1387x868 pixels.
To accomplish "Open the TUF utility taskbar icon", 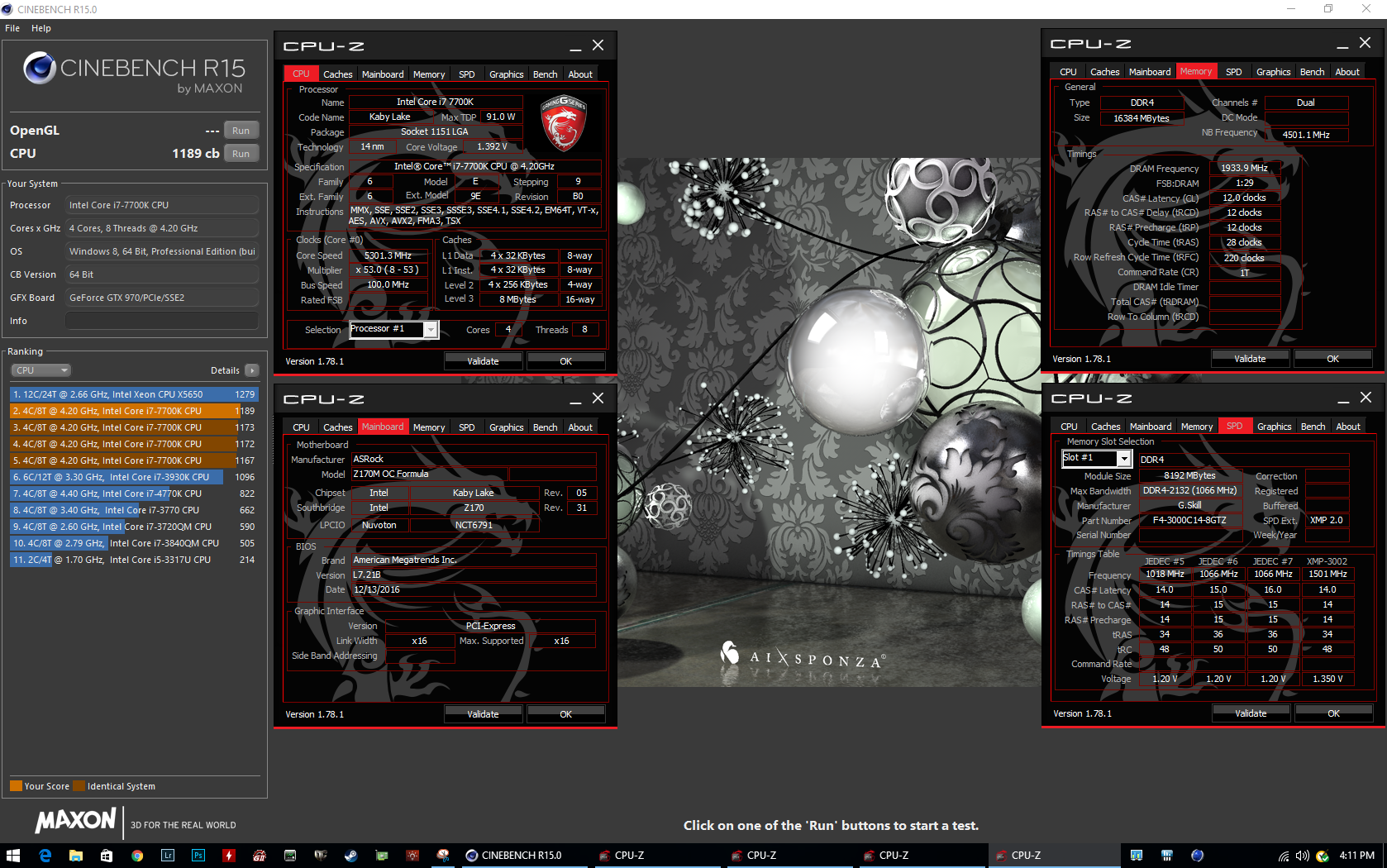I will click(x=321, y=856).
